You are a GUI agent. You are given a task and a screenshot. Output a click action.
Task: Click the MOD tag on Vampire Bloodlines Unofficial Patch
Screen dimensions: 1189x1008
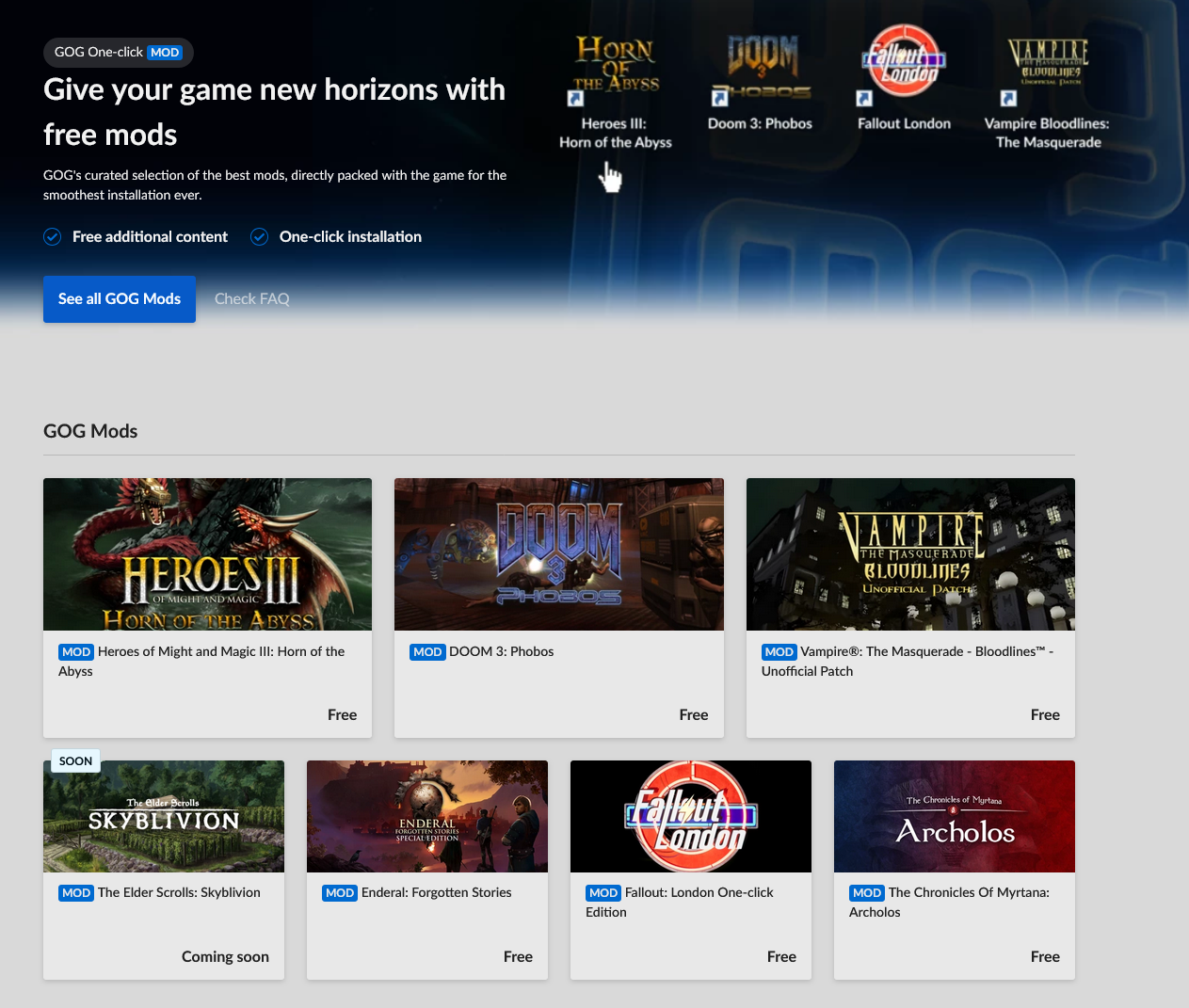pos(779,652)
